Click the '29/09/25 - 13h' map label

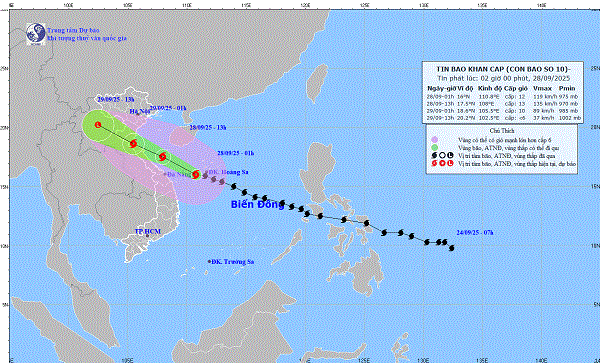(116, 99)
